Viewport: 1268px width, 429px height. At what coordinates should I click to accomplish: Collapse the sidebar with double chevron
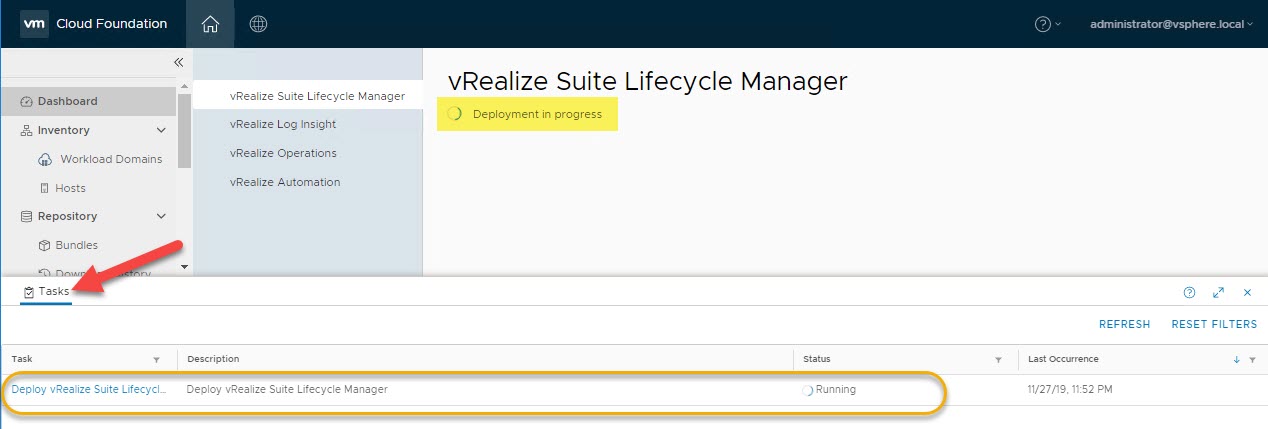(179, 62)
